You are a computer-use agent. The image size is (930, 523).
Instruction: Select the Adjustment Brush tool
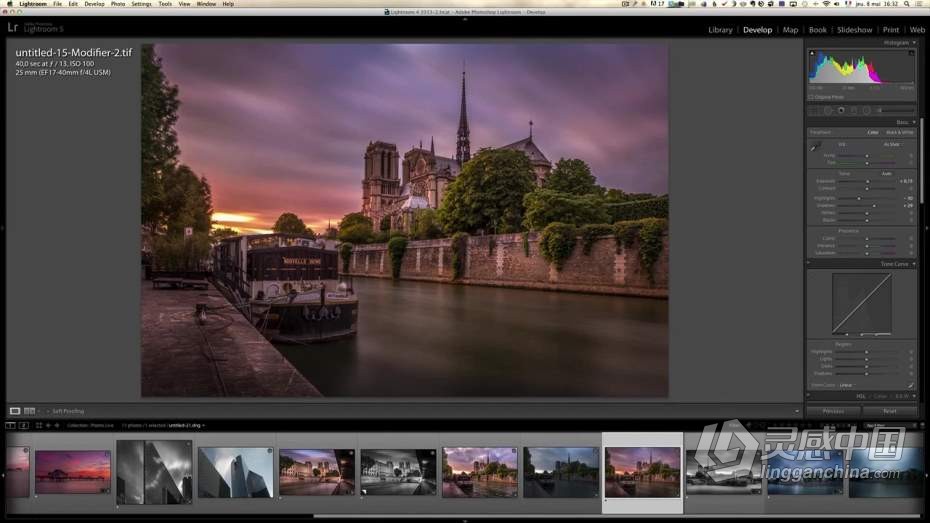point(896,110)
